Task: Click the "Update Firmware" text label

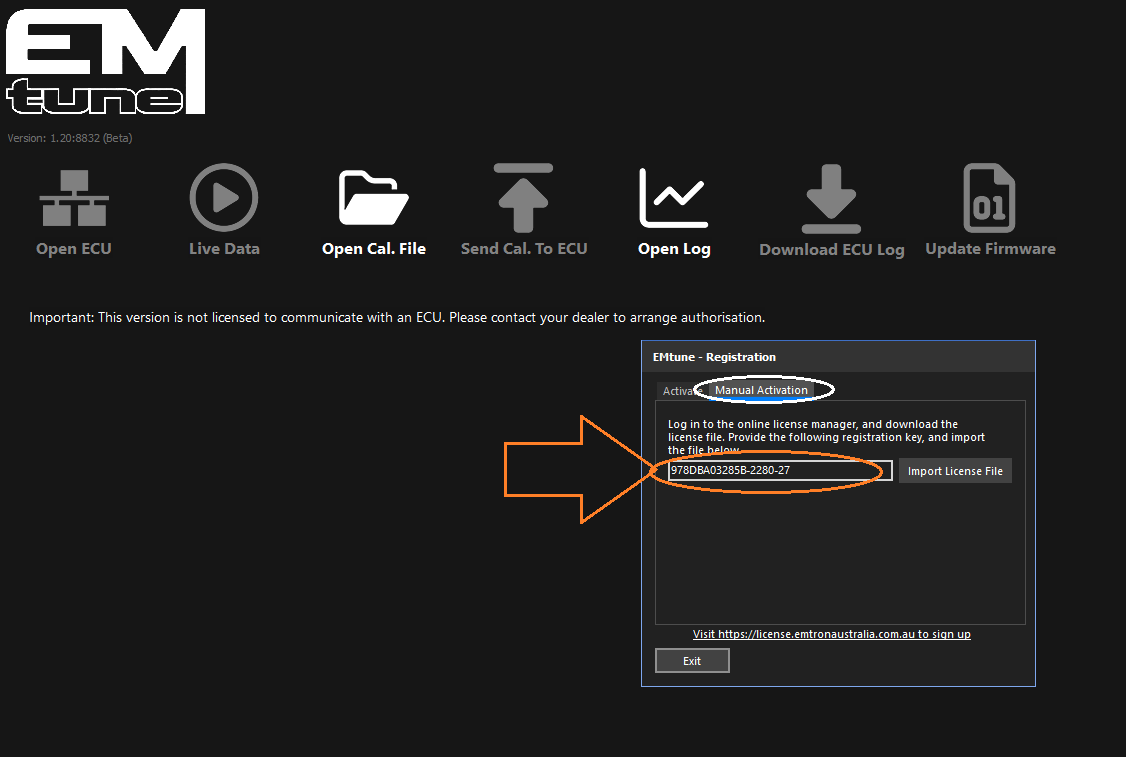Action: (x=990, y=249)
